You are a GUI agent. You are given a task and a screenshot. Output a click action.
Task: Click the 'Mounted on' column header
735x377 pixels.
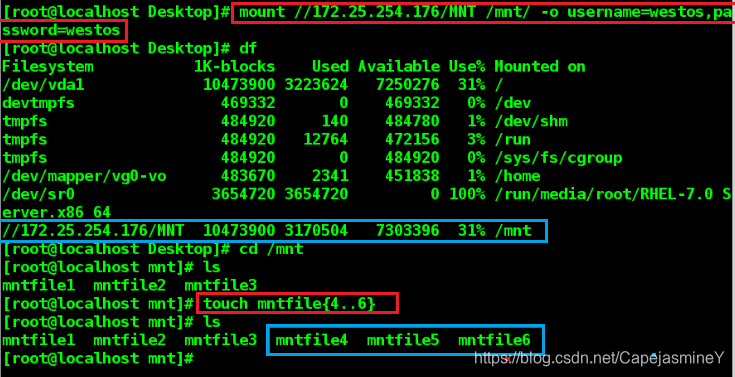pyautogui.click(x=540, y=67)
